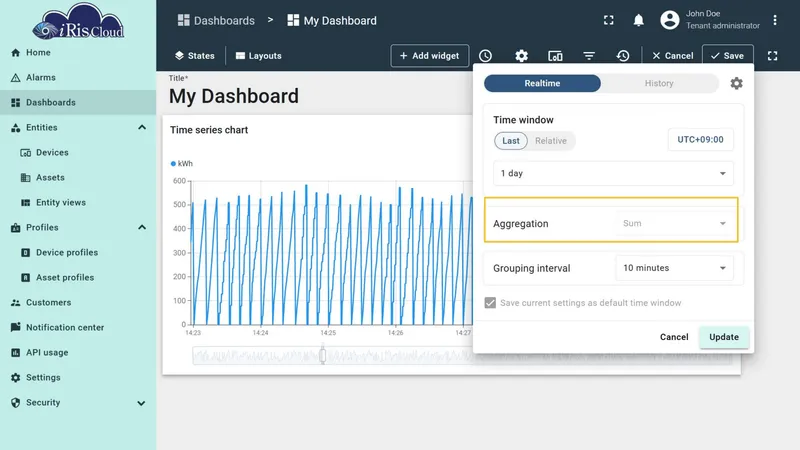Open three-dot user menu

774,20
